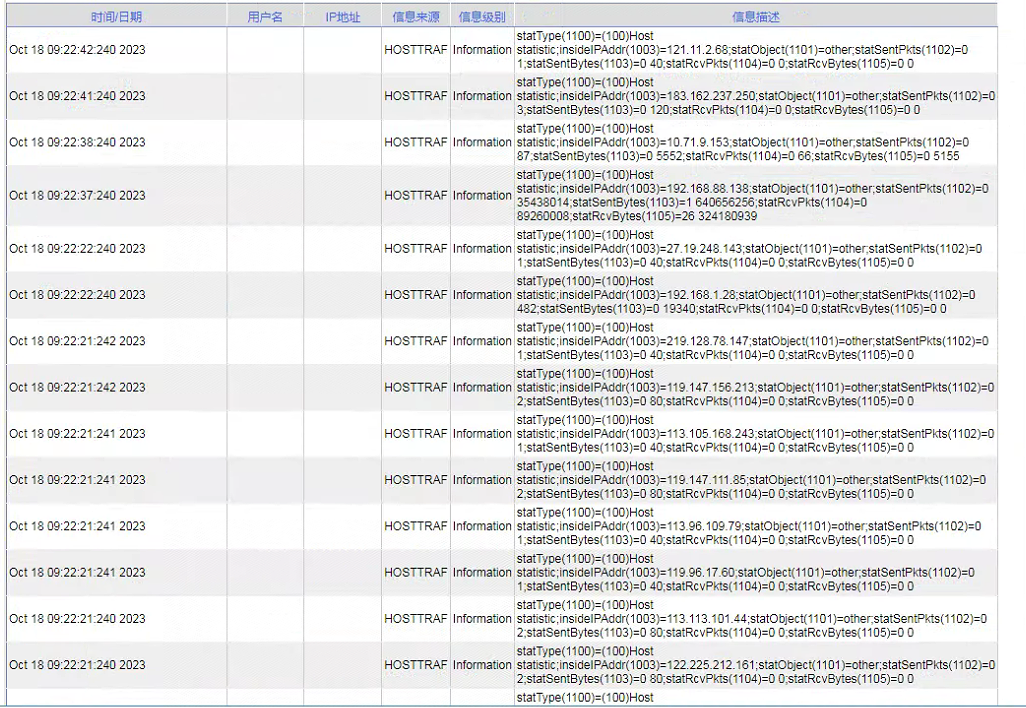Image resolution: width=1026 pixels, height=708 pixels.
Task: Click Information in the 27.19.248.143 row
Action: point(482,249)
